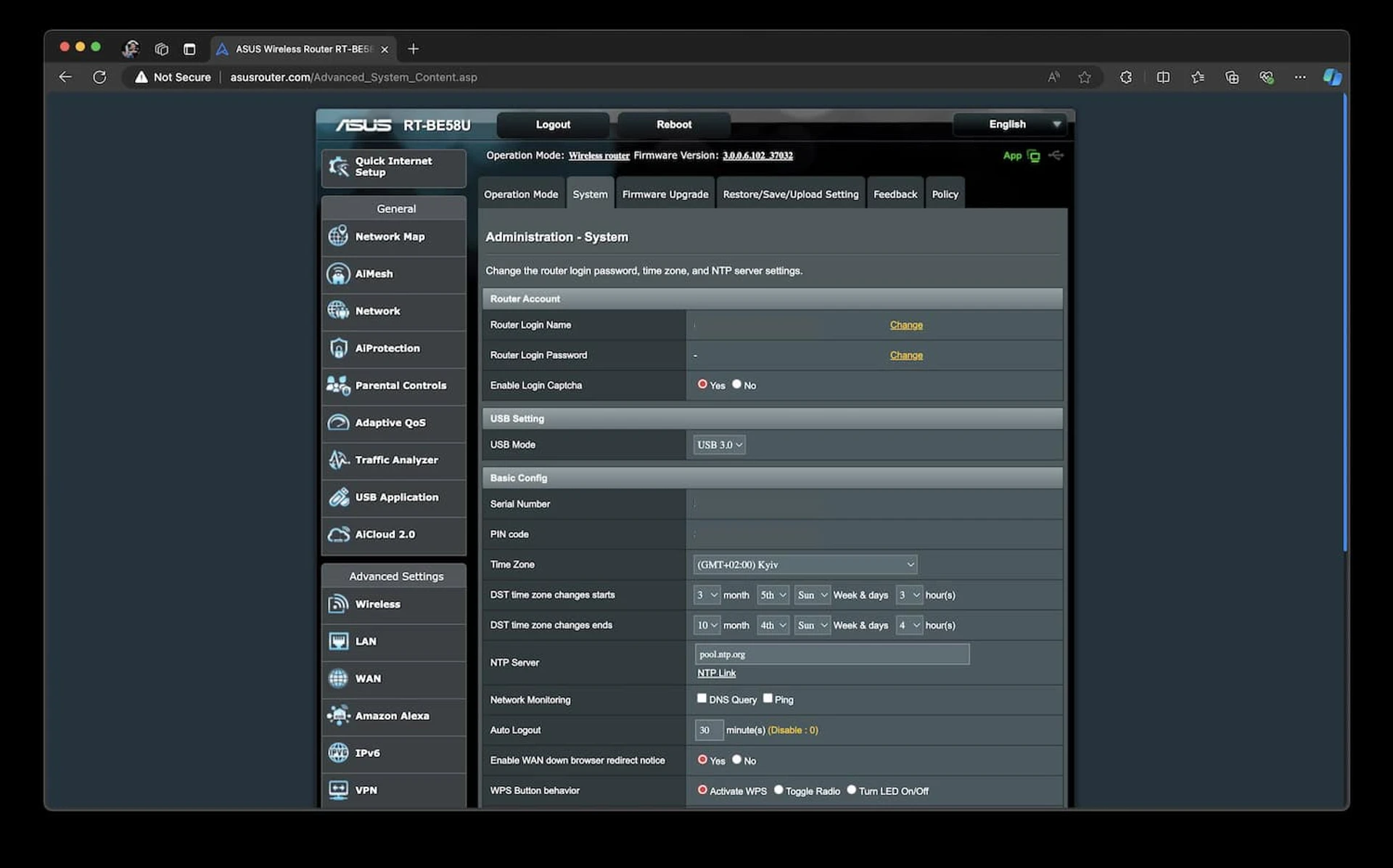Viewport: 1393px width, 868px height.
Task: Select Turn LED On/Off WPS behavior
Action: pos(852,790)
